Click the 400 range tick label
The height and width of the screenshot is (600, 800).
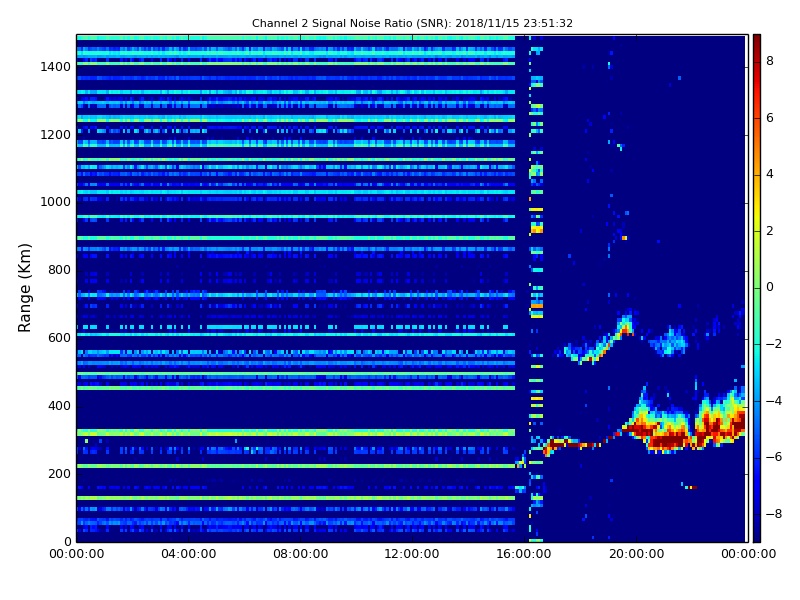coord(59,406)
